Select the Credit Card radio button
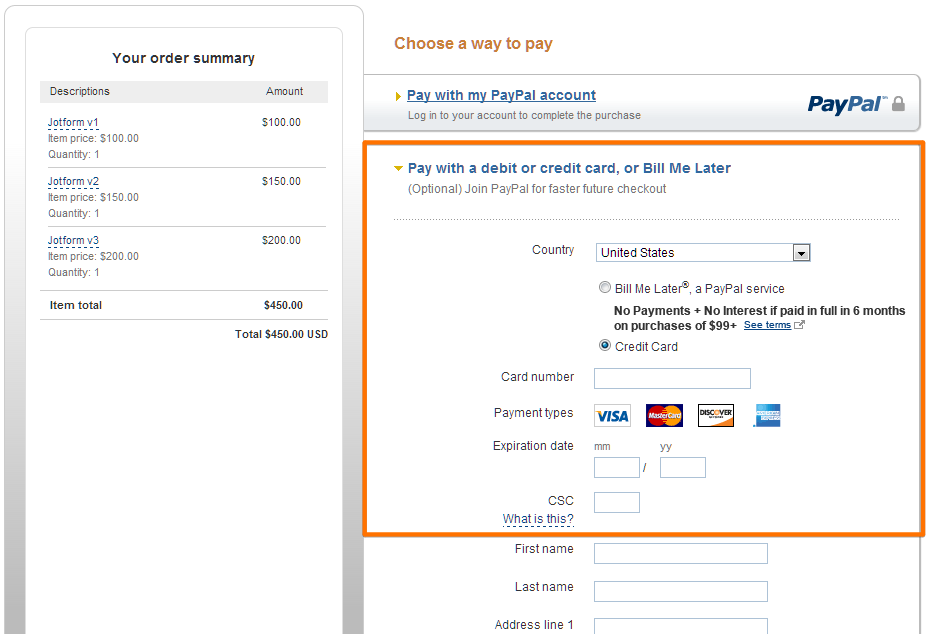The image size is (941, 634). click(x=605, y=346)
